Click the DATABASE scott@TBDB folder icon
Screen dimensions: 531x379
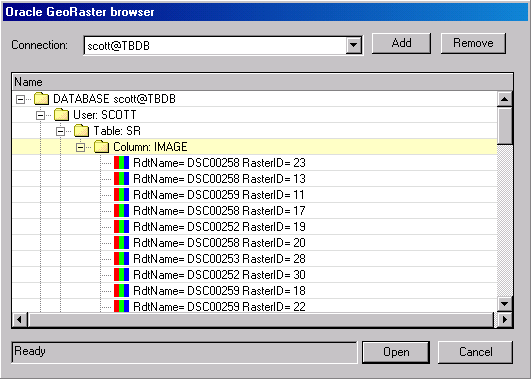42,99
